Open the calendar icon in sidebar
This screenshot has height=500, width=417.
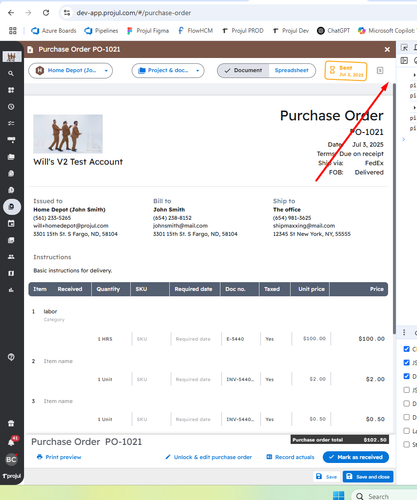coord(11,223)
